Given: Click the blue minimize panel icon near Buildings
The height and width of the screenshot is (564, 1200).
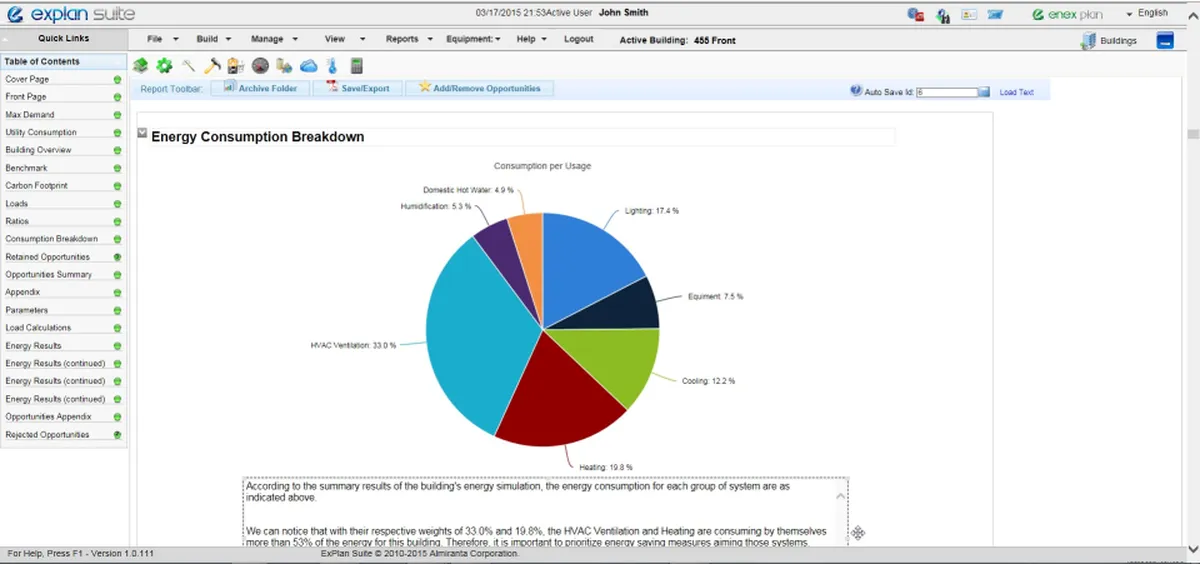Looking at the screenshot, I should pos(1164,40).
